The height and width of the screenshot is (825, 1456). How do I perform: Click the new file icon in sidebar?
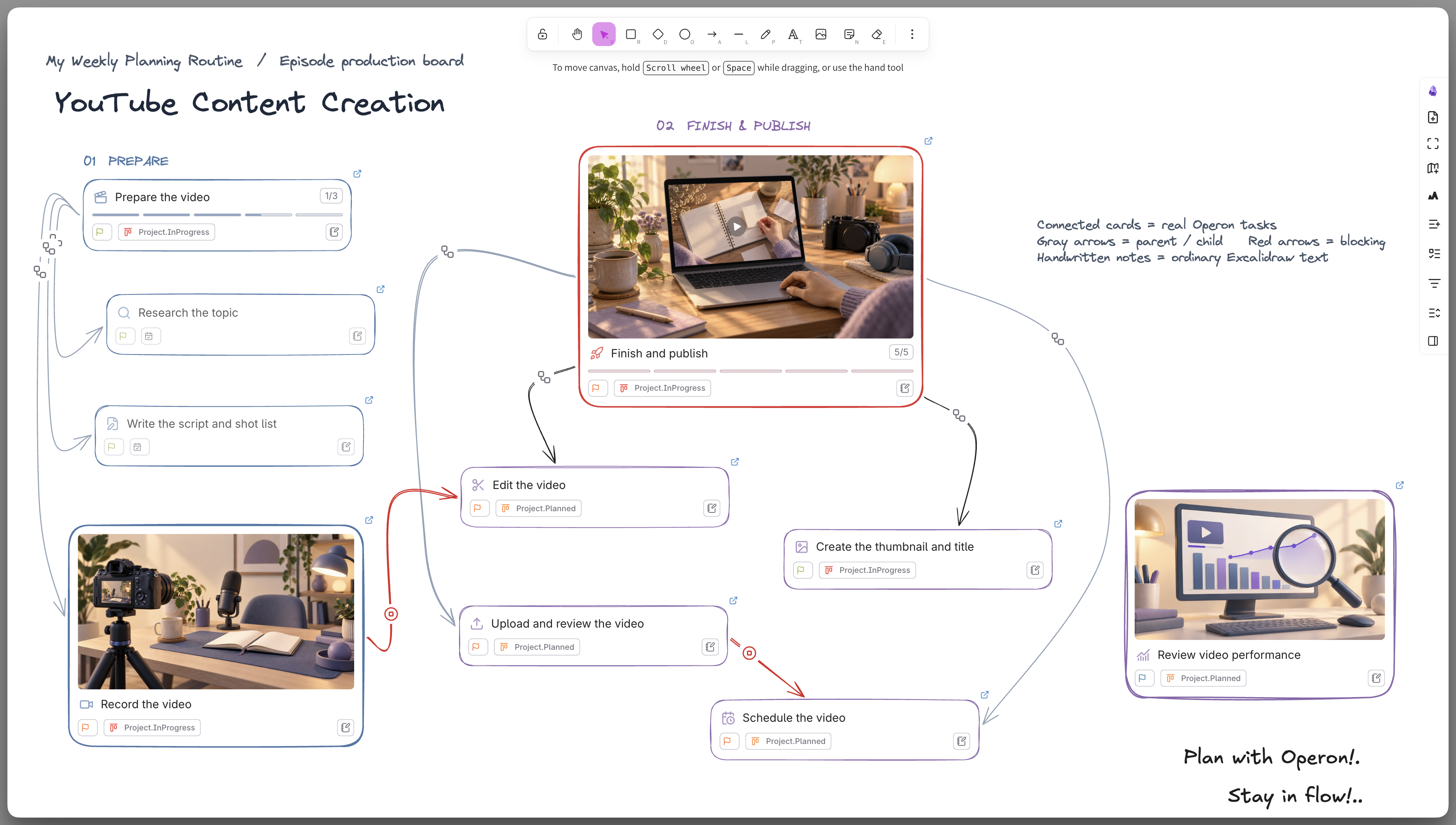click(1433, 117)
